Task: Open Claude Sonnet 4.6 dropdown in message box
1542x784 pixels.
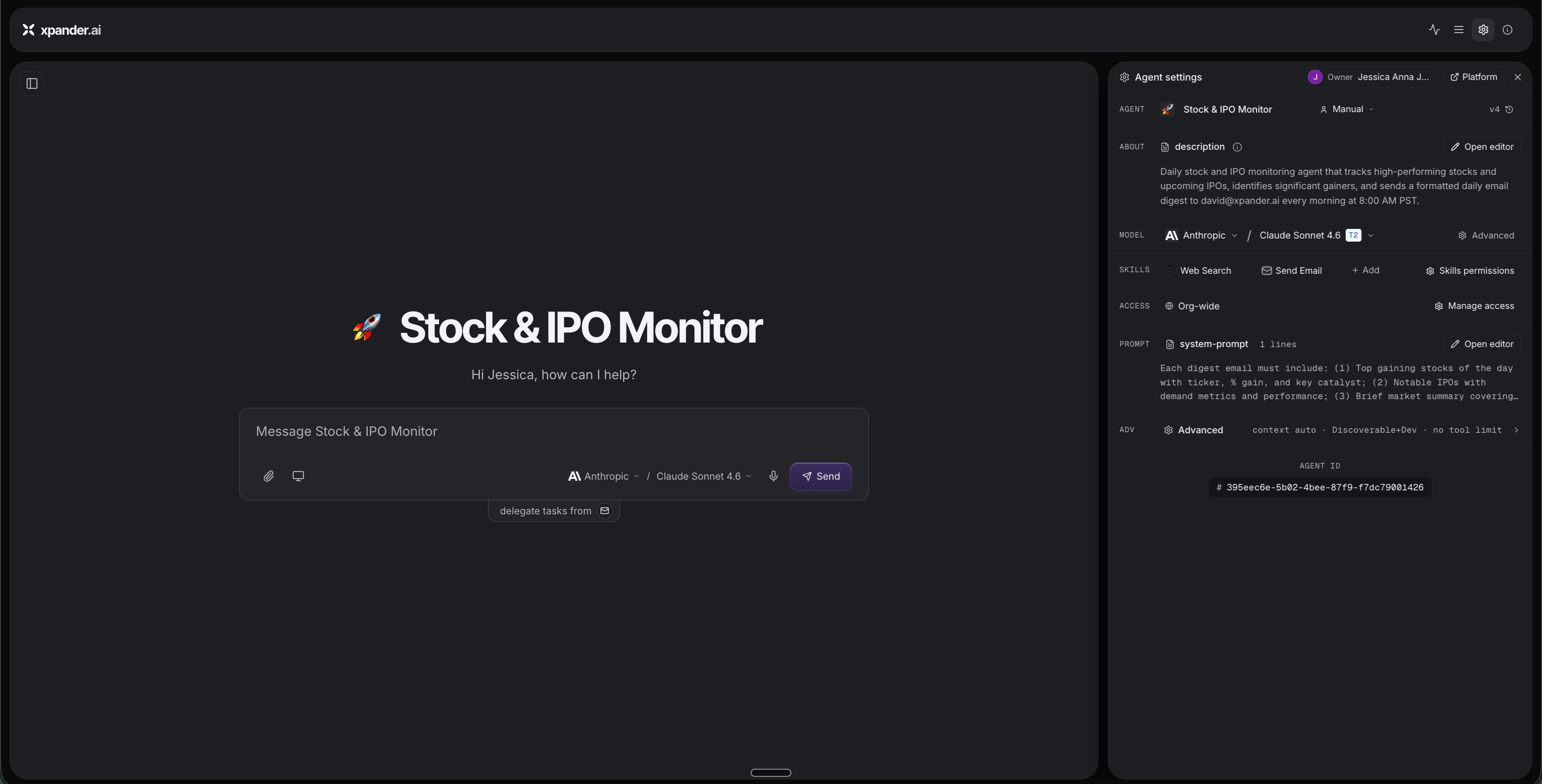Action: click(703, 477)
